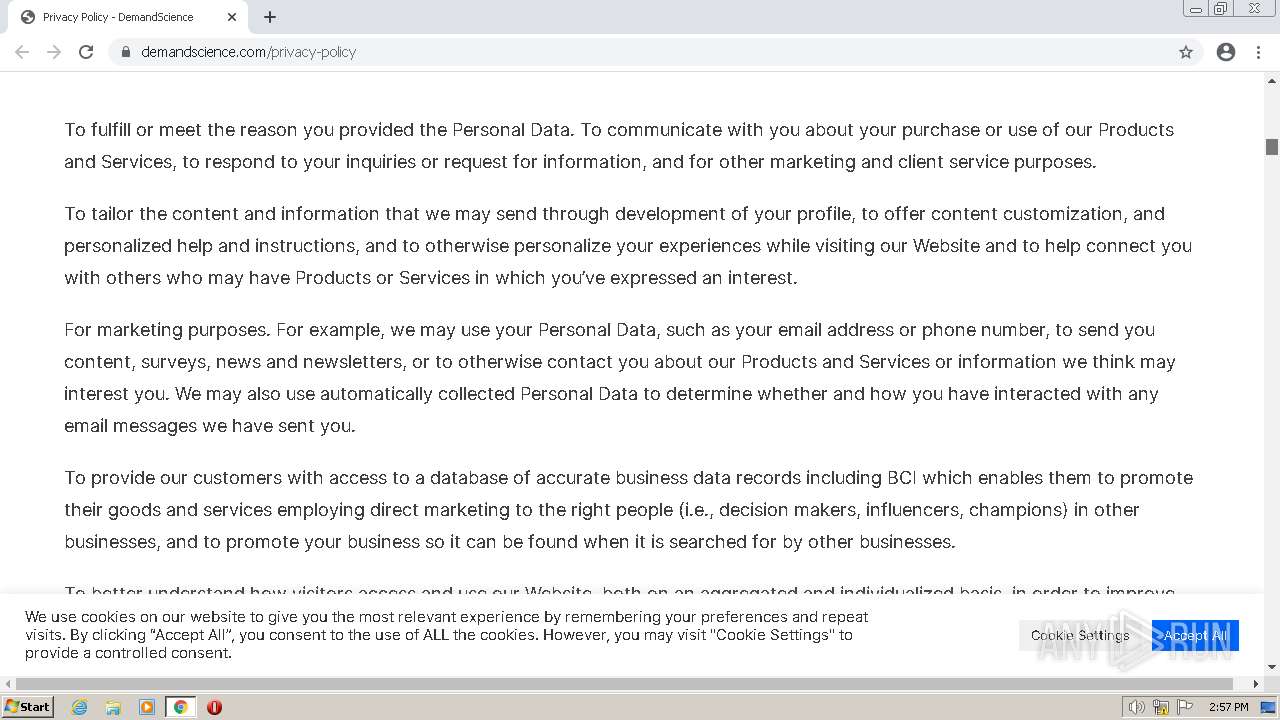Open the Windows Start menu
This screenshot has height=720, width=1280.
tap(28, 707)
